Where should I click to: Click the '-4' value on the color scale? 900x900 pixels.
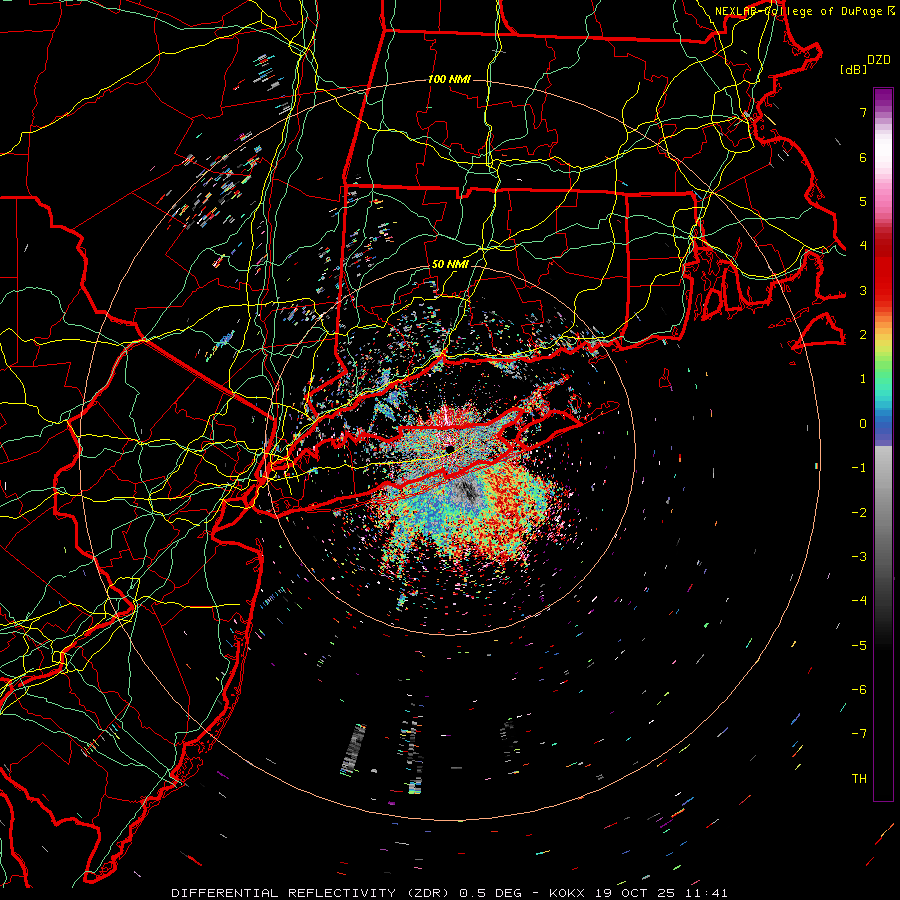tap(859, 601)
